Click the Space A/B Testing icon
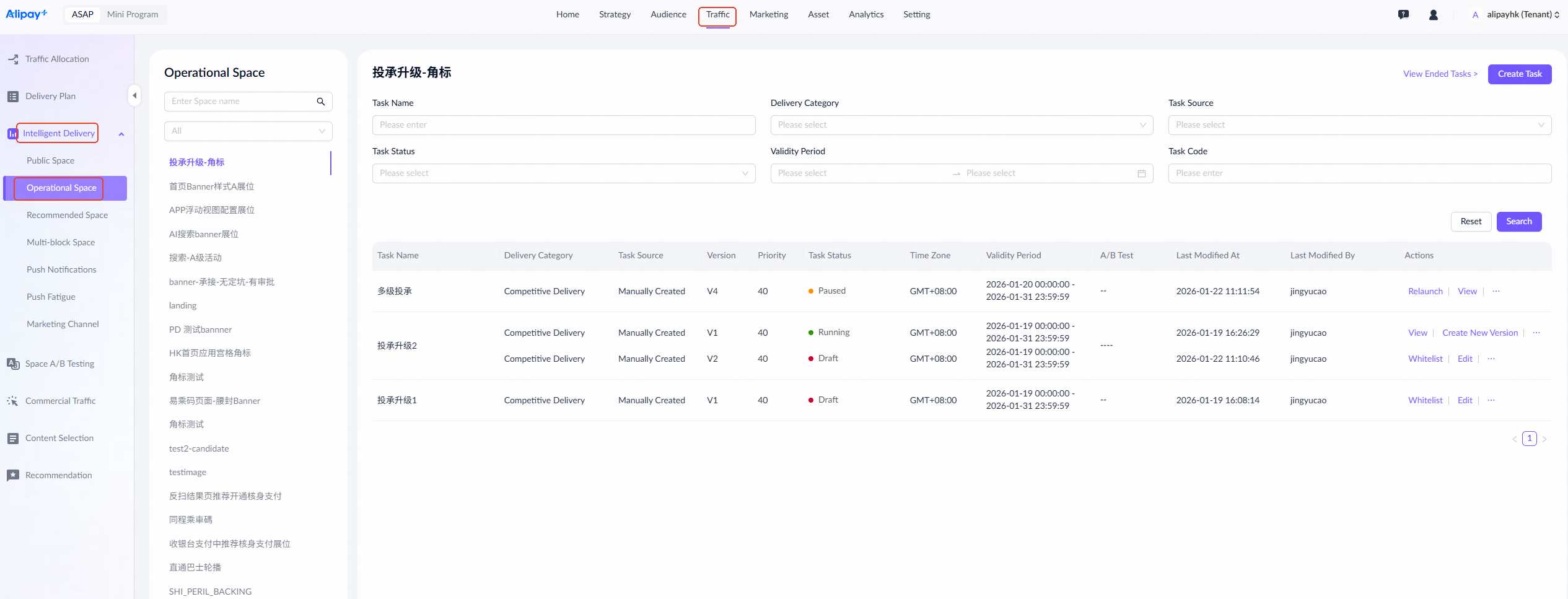Screen dimensions: 1568x599 pyautogui.click(x=13, y=364)
